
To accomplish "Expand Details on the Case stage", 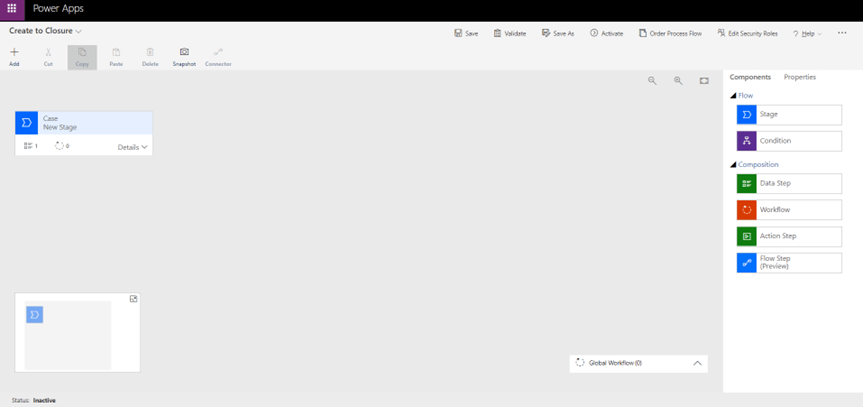I will (x=132, y=147).
